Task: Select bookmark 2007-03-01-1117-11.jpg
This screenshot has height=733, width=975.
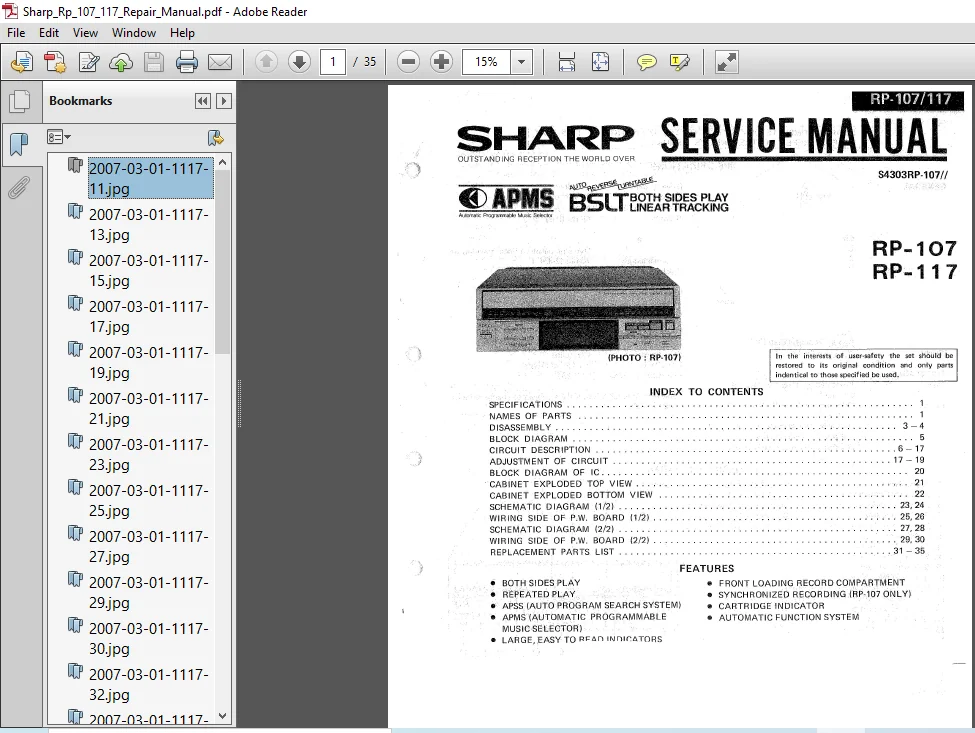Action: pyautogui.click(x=149, y=178)
